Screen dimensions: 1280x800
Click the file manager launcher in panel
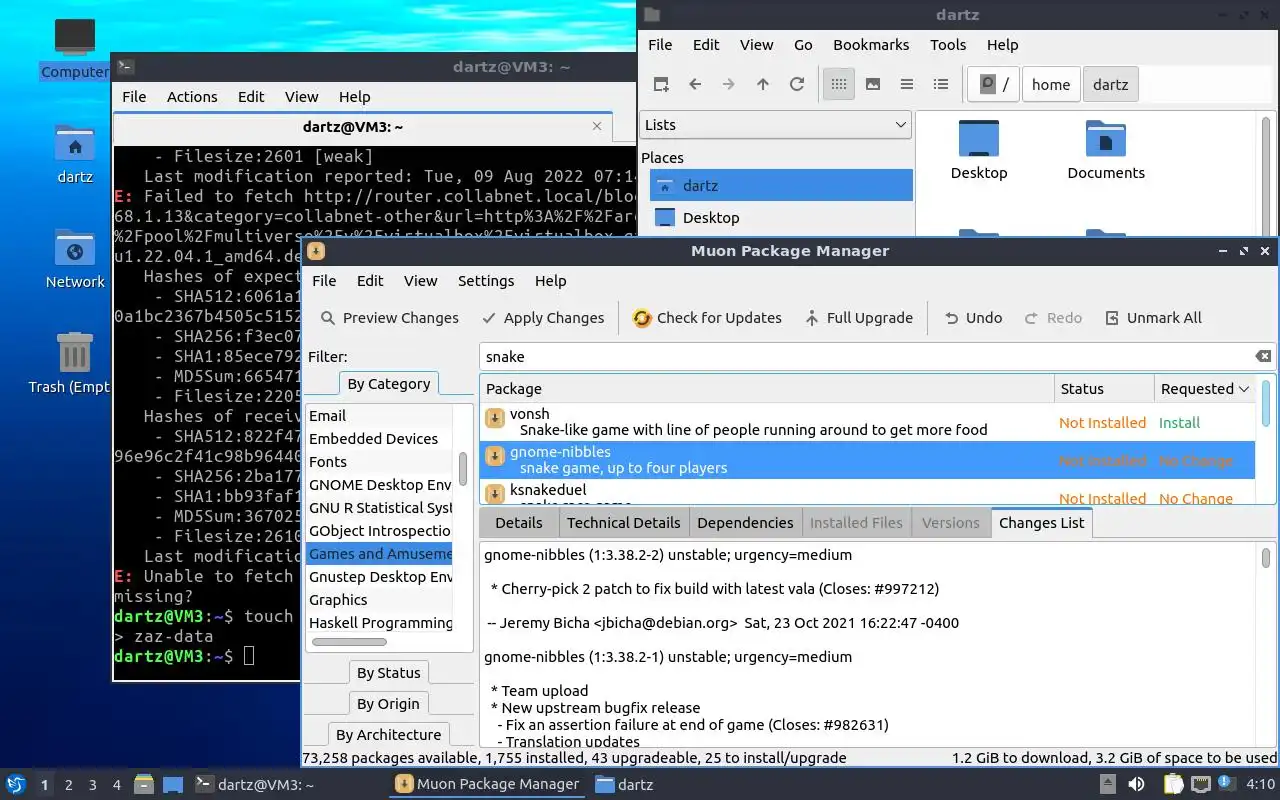(144, 785)
